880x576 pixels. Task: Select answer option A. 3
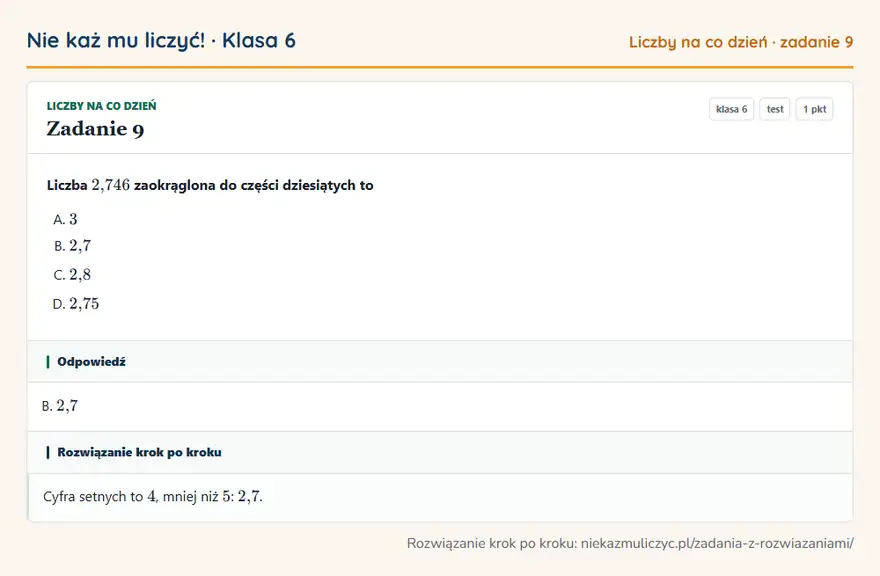(x=65, y=219)
